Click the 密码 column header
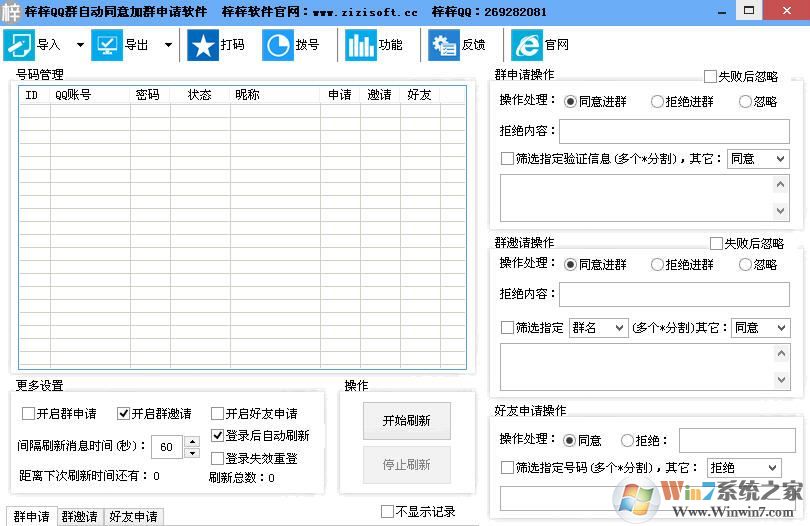 (x=150, y=95)
